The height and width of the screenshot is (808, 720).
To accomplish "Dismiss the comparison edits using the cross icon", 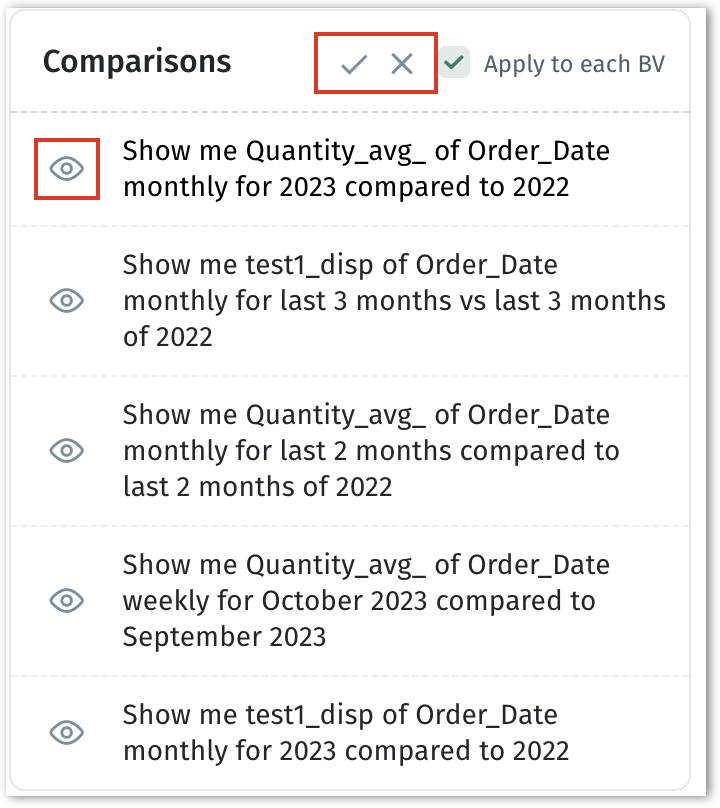I will 402,65.
